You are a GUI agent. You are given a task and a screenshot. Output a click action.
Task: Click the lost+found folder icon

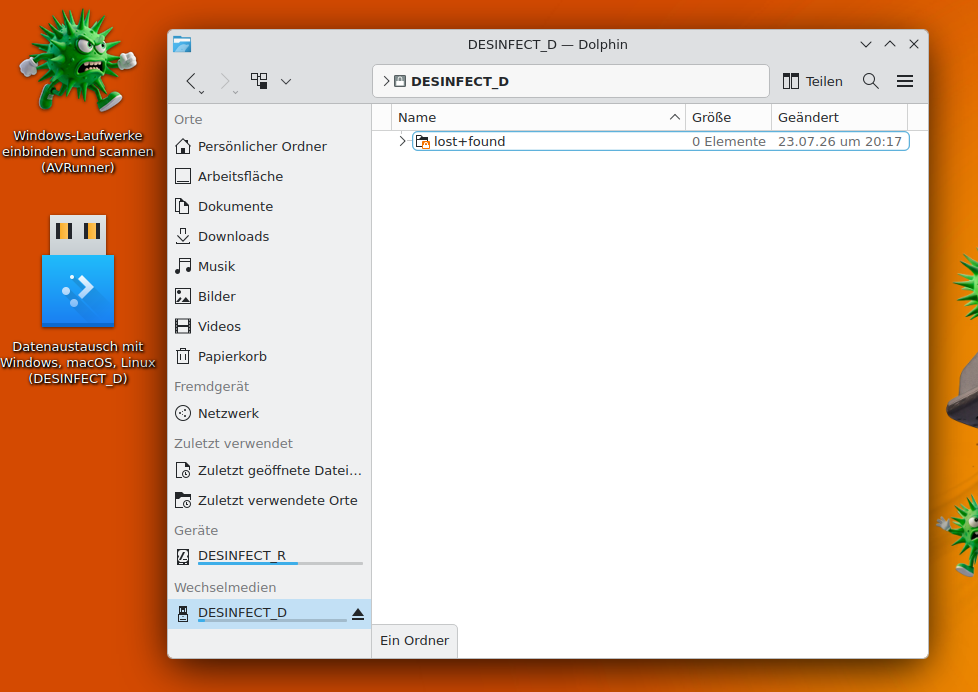[x=423, y=142]
